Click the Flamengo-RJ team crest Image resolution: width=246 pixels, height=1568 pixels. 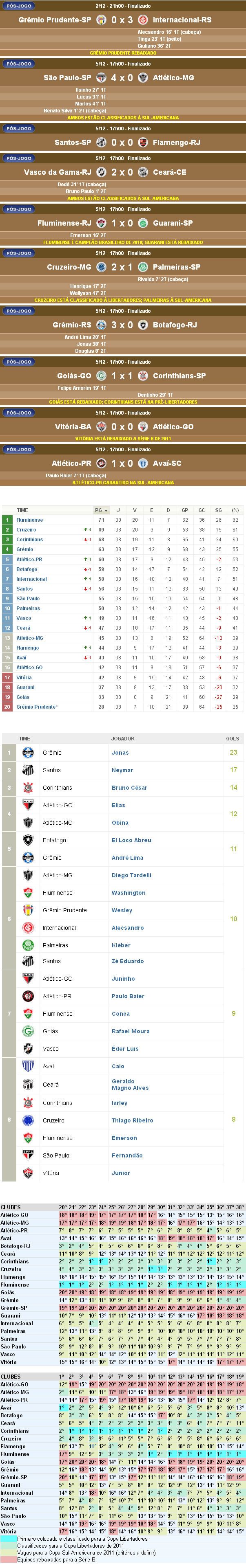click(143, 143)
